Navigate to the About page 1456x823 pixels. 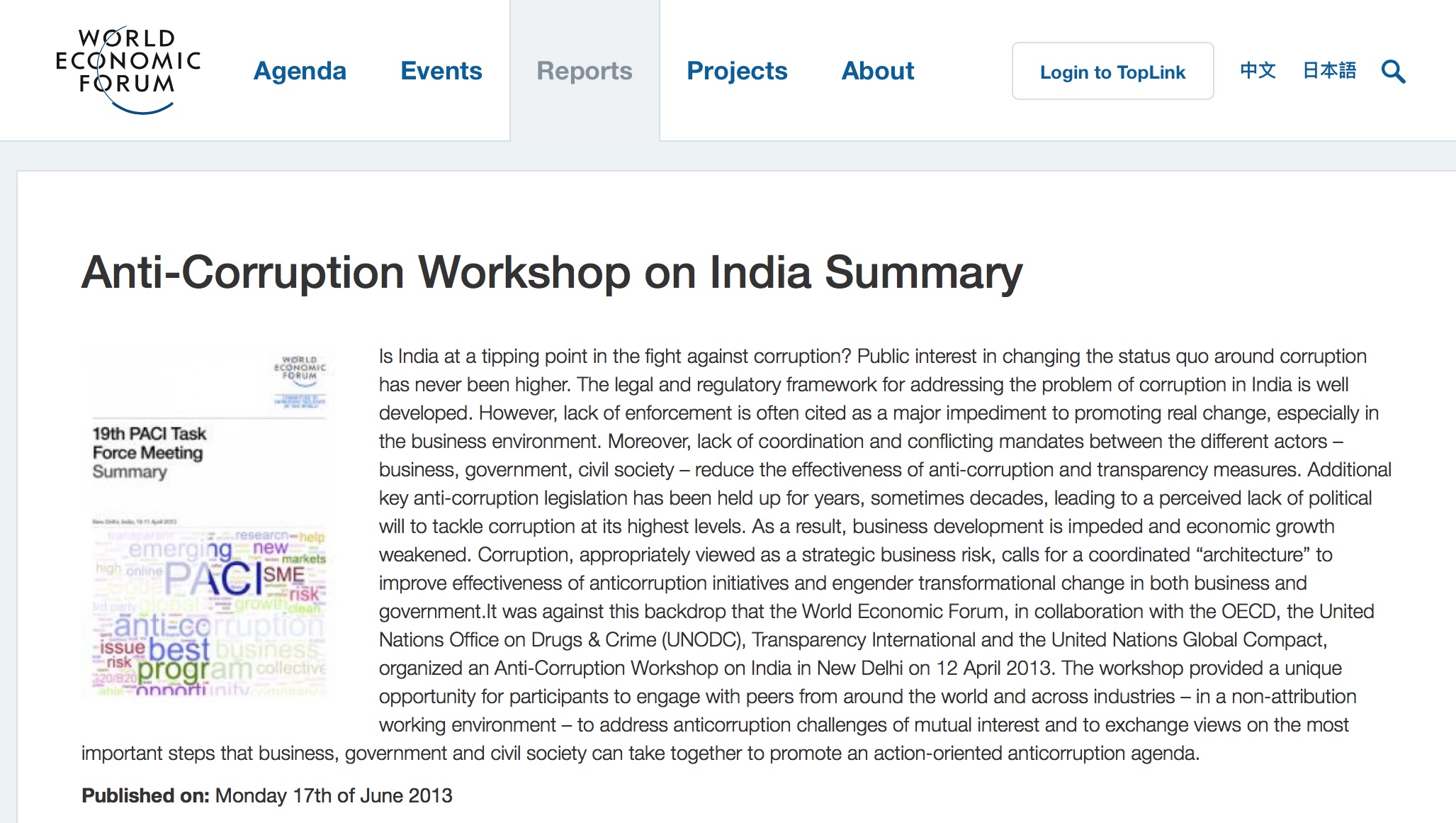click(878, 71)
